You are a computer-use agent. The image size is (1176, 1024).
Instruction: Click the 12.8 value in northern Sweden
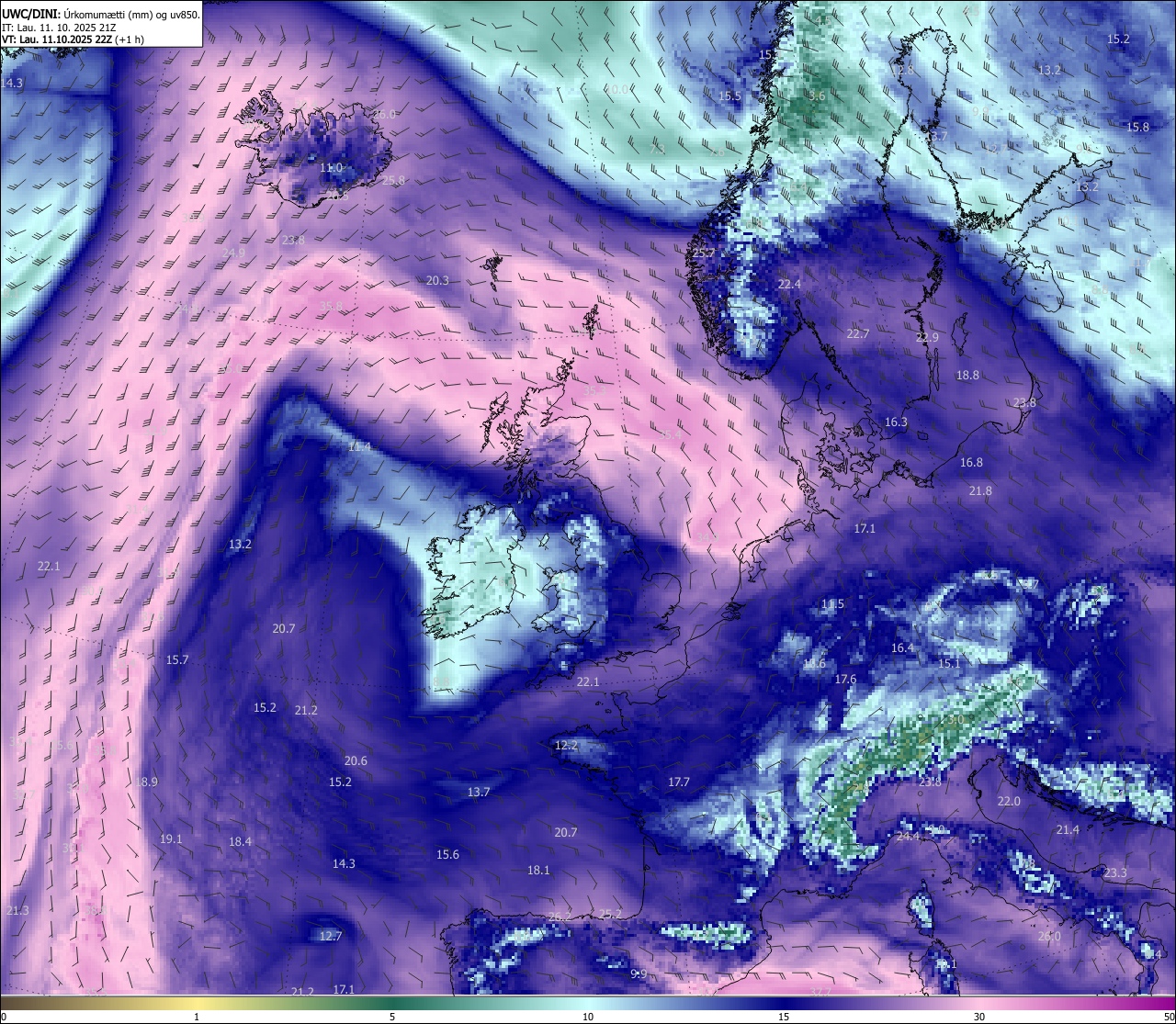click(902, 71)
